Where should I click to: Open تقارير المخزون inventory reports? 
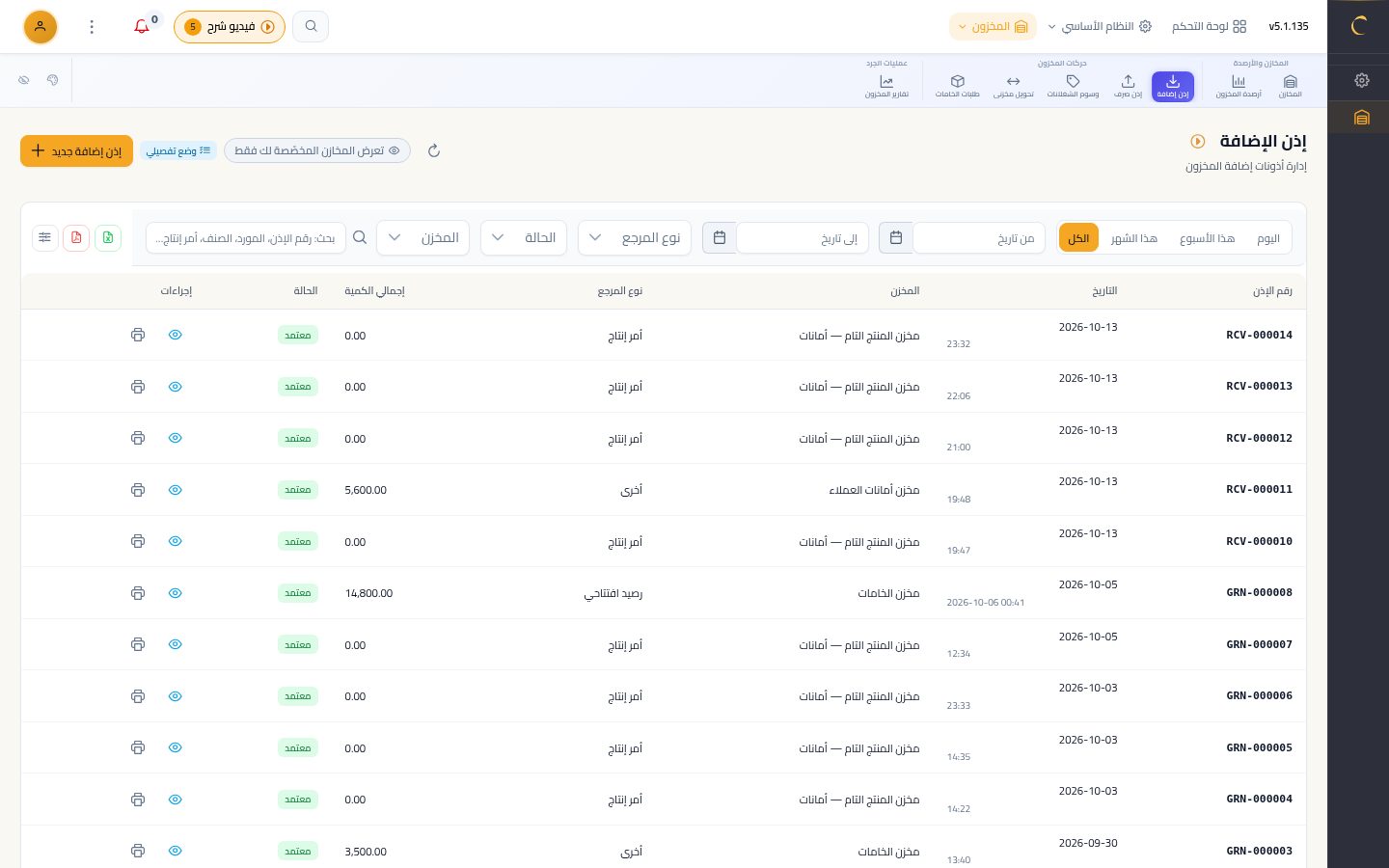coord(886,86)
